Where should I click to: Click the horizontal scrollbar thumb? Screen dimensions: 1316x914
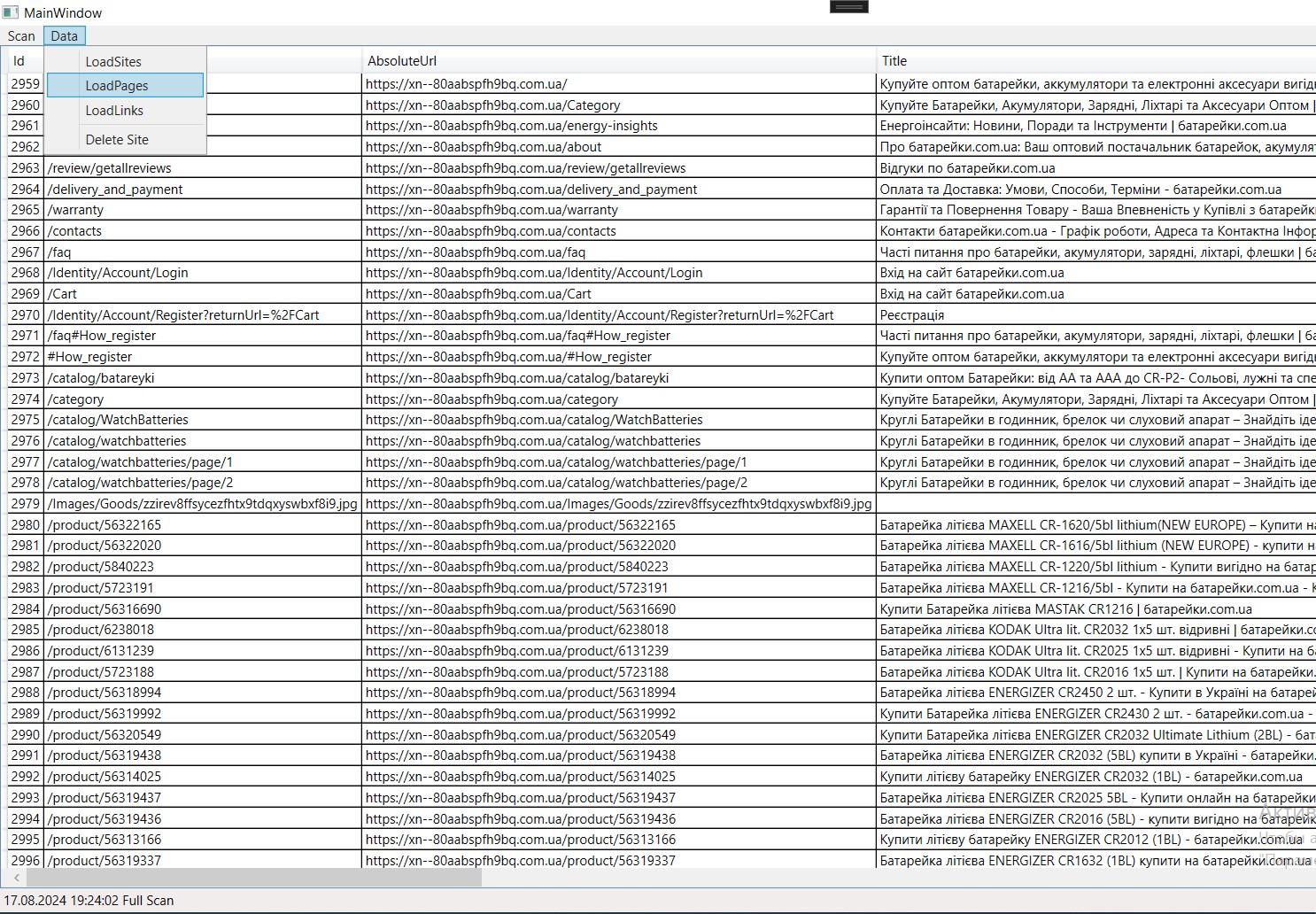[x=254, y=878]
